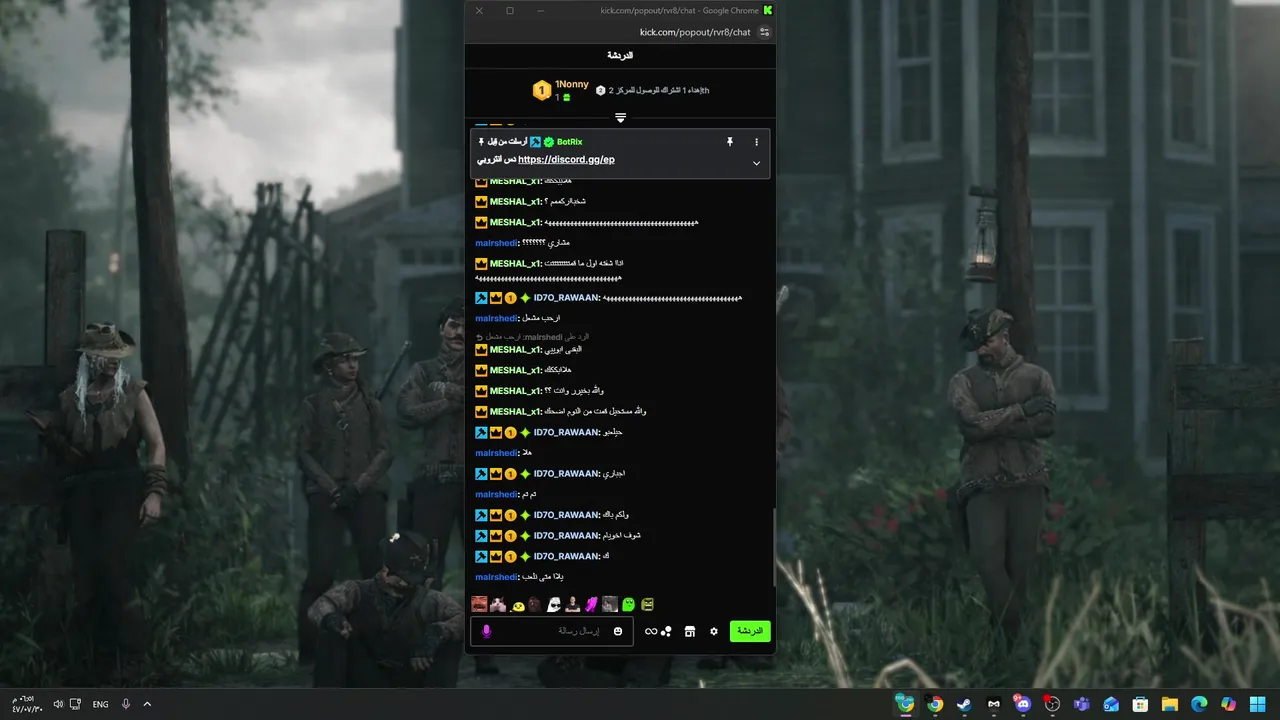This screenshot has height=720, width=1280.
Task: Click malrshedi username saying مشاري
Action: tap(497, 243)
